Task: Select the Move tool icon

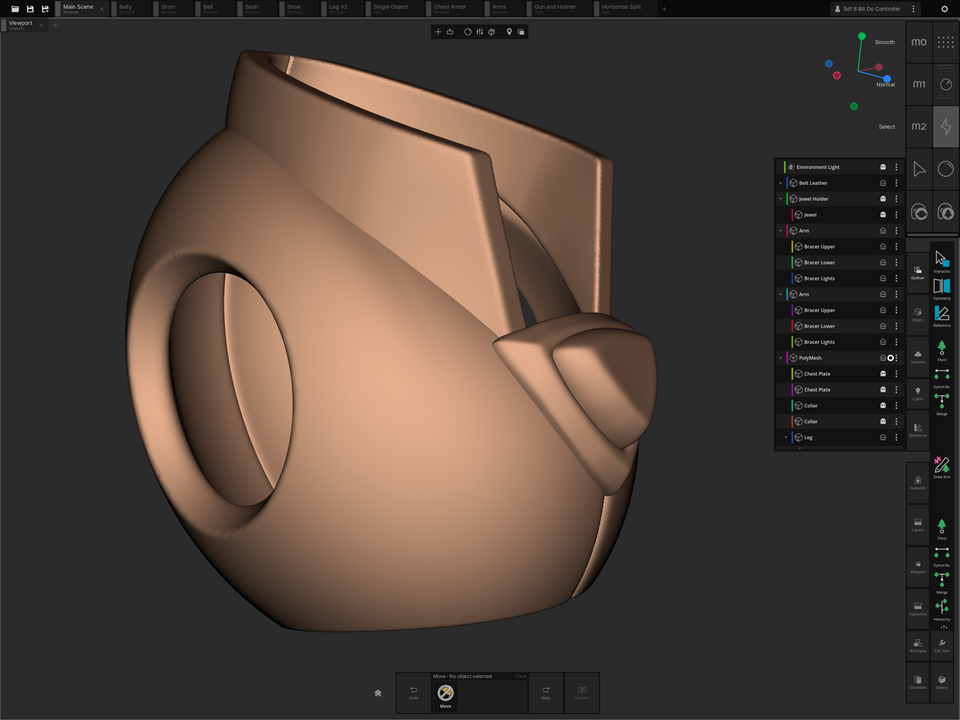Action: pyautogui.click(x=446, y=693)
